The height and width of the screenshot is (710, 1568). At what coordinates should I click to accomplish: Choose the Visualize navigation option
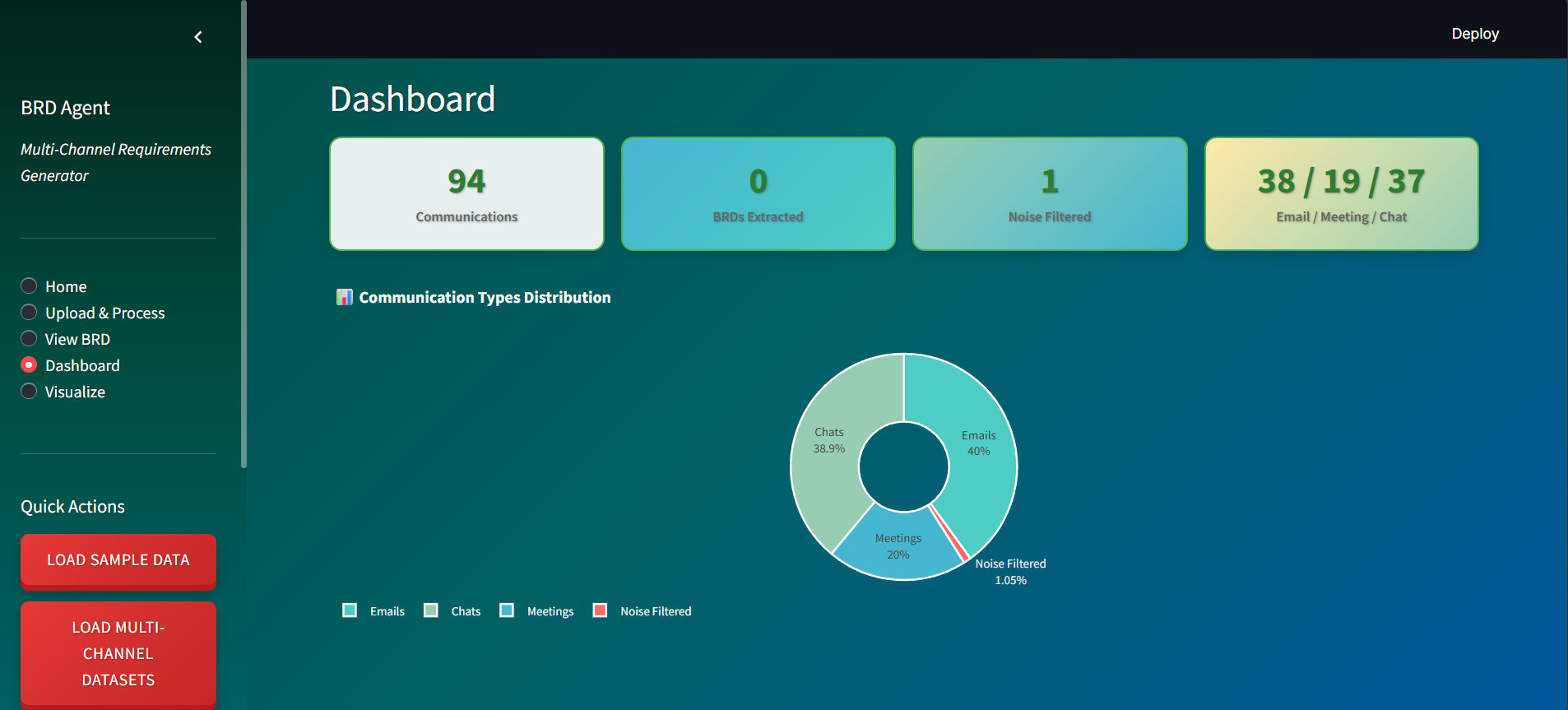pos(29,392)
